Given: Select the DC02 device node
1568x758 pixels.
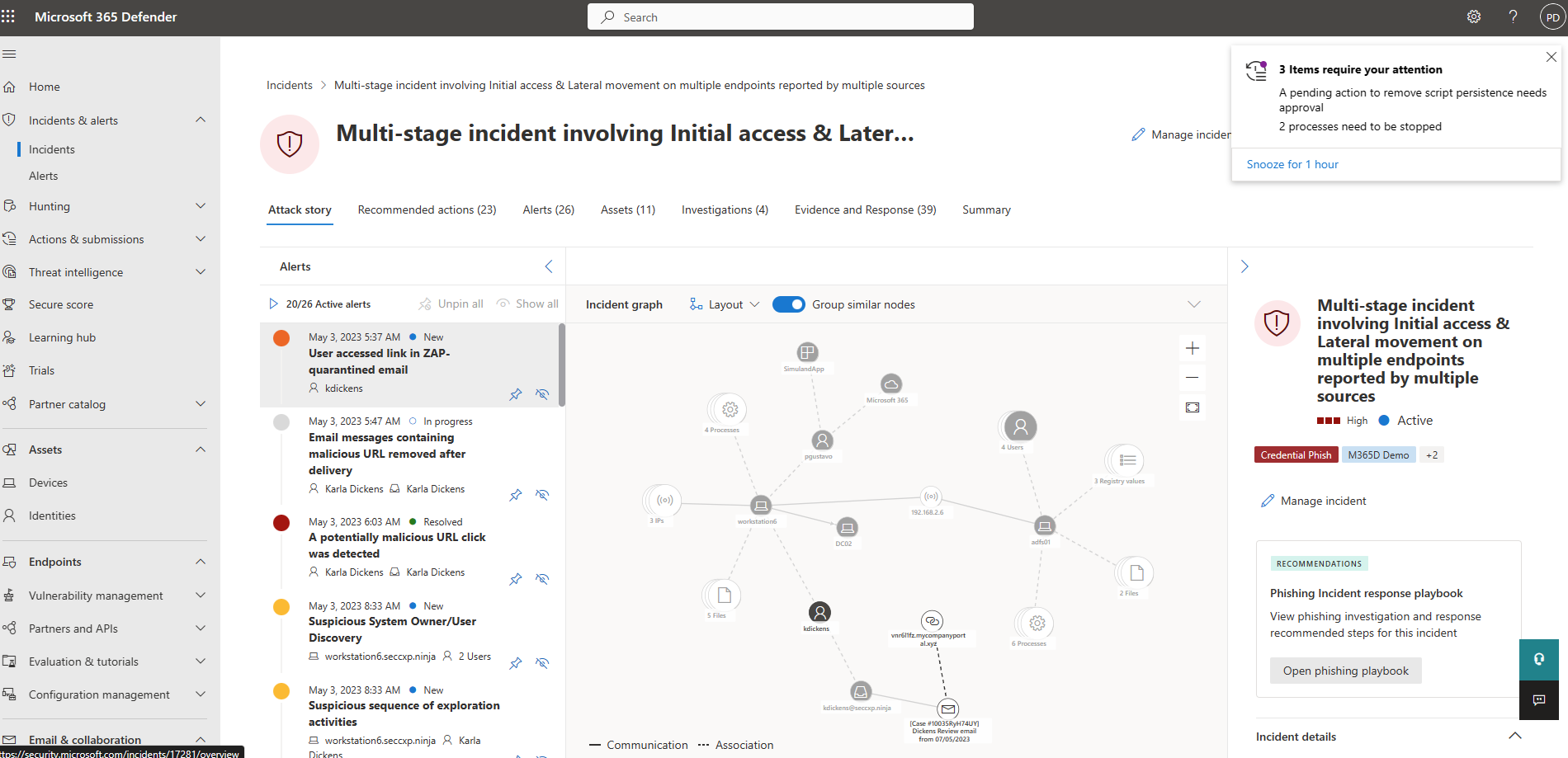Looking at the screenshot, I should pos(847,527).
